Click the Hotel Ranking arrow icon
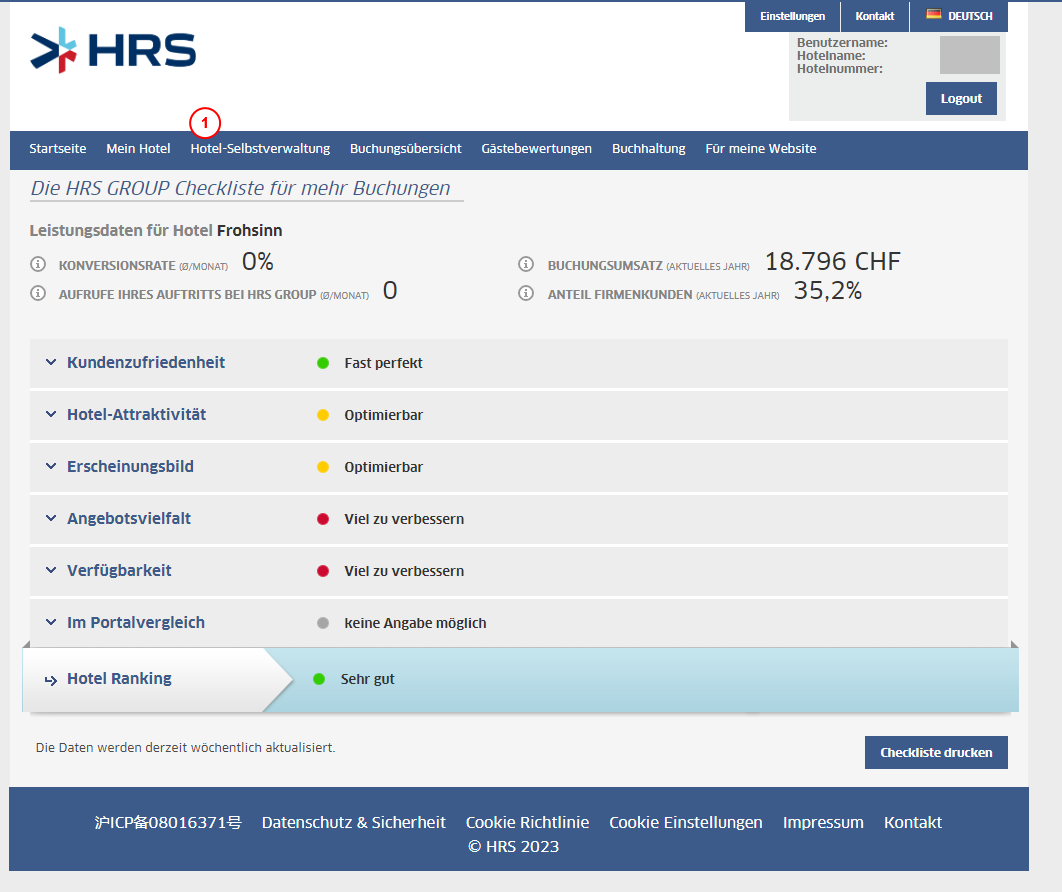The height and width of the screenshot is (892, 1062). (51, 680)
